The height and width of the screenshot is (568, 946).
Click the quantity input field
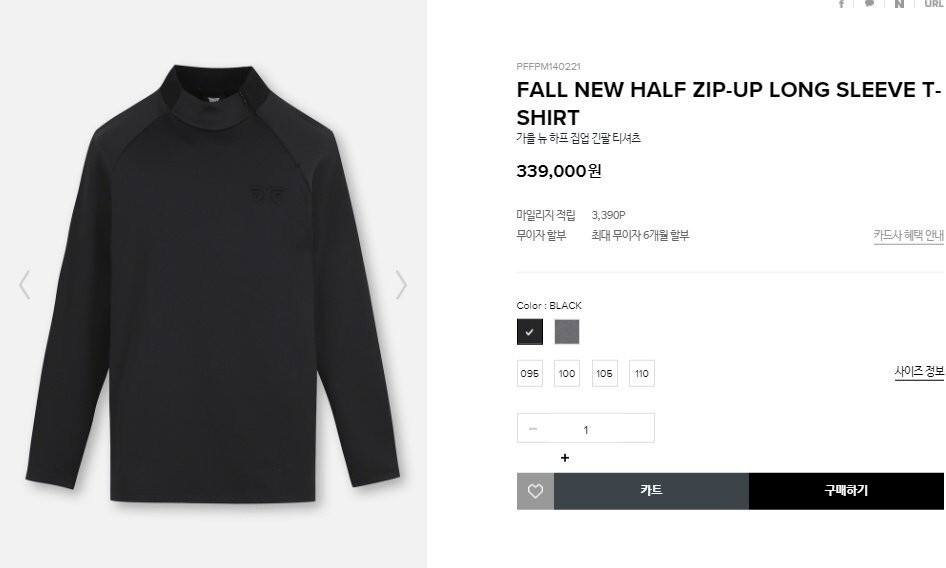point(586,428)
